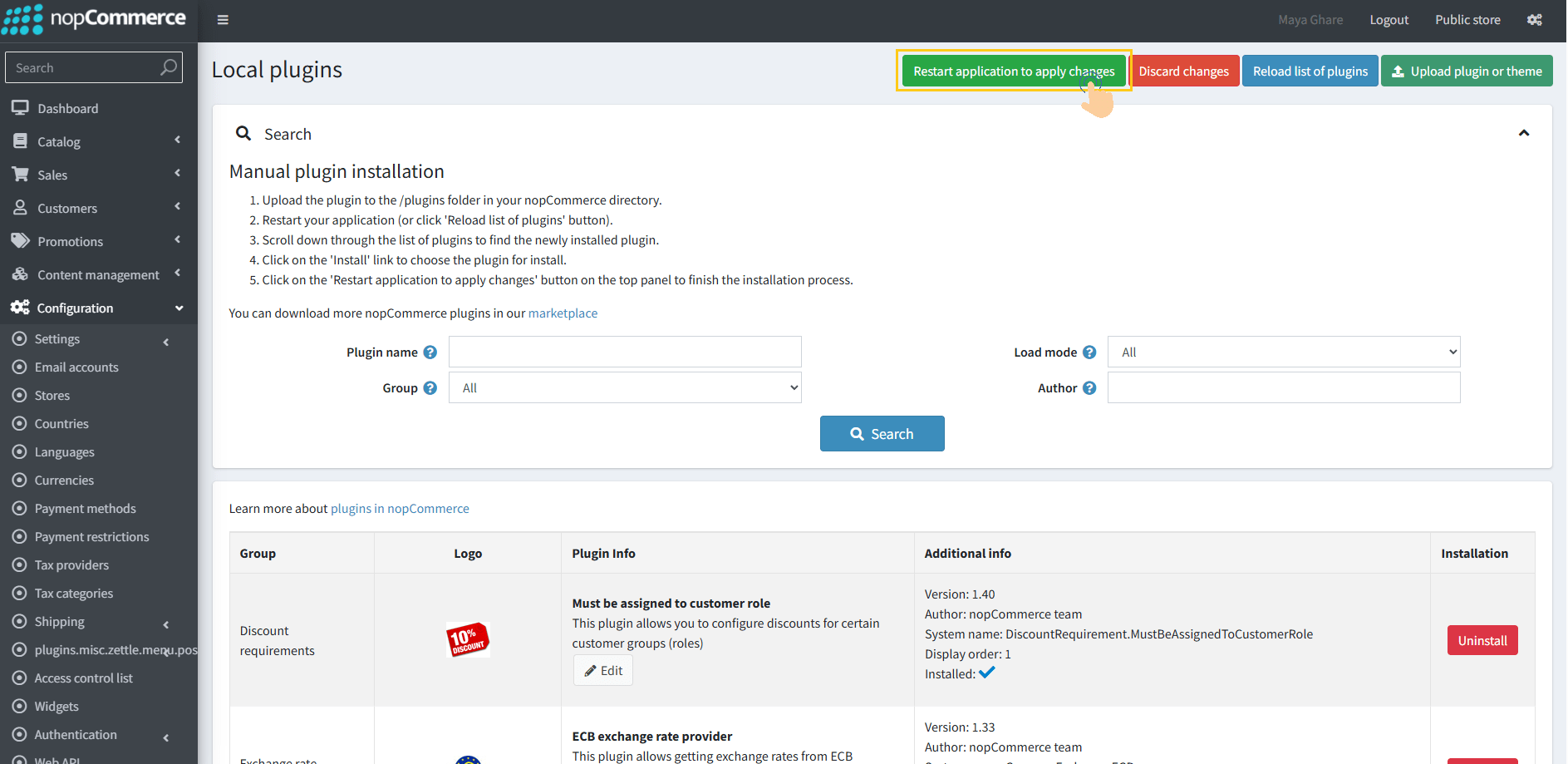Image resolution: width=1568 pixels, height=764 pixels.
Task: Open the marketplace link
Action: coord(563,313)
